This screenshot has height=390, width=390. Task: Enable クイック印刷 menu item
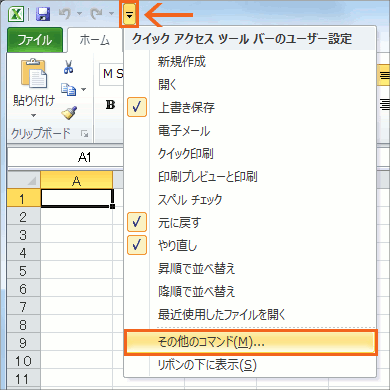250,154
